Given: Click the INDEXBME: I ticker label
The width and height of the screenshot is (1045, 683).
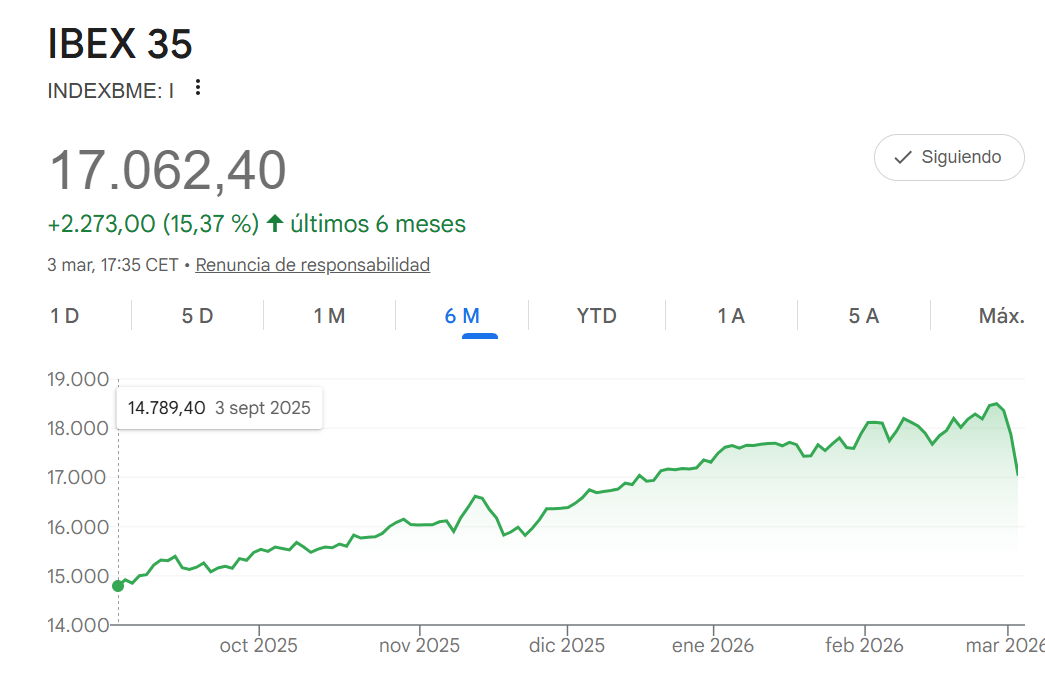Looking at the screenshot, I should click(x=110, y=90).
